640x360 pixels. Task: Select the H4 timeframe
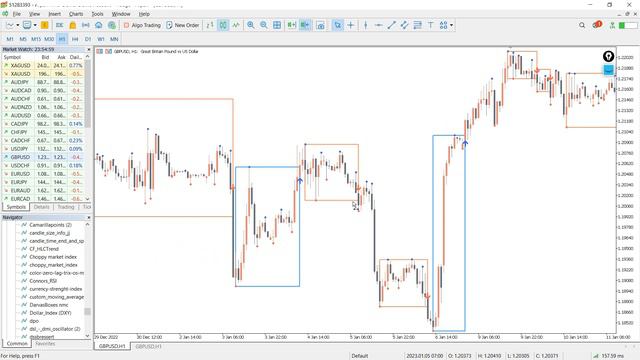(x=75, y=39)
